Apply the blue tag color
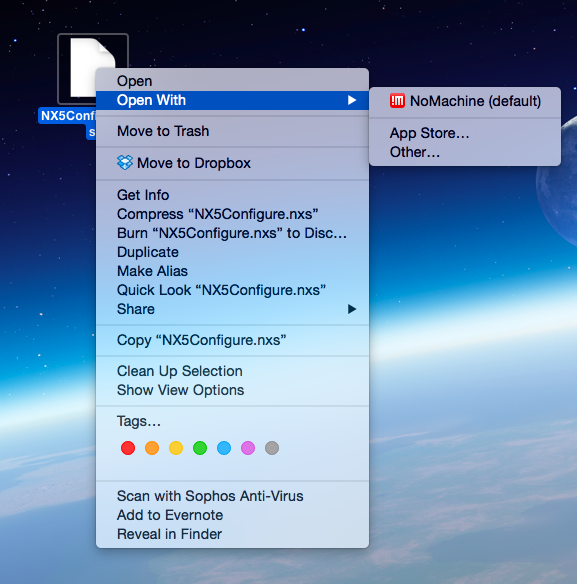The image size is (577, 584). pyautogui.click(x=224, y=448)
